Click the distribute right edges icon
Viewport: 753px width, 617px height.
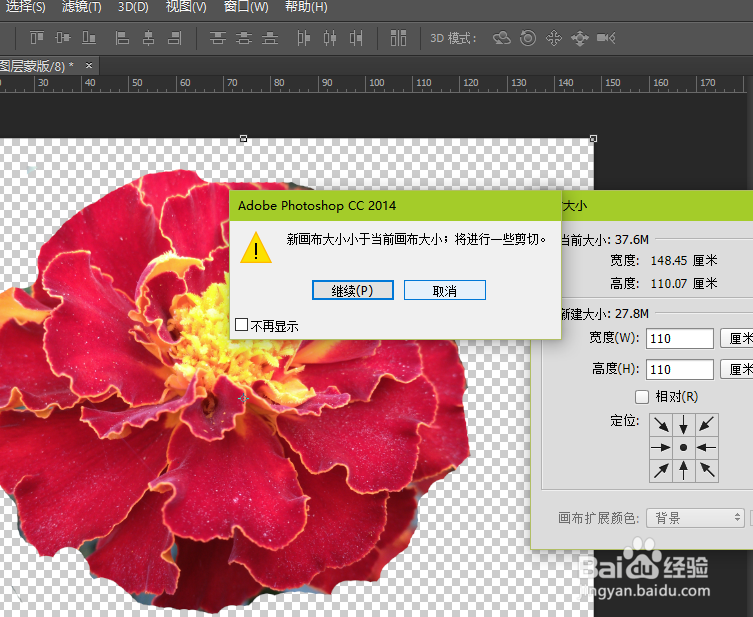tap(355, 37)
